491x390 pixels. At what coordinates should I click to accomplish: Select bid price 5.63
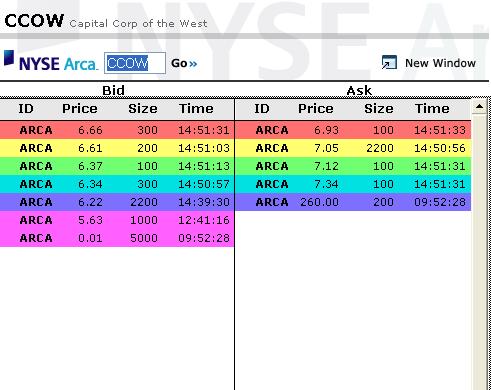click(90, 220)
